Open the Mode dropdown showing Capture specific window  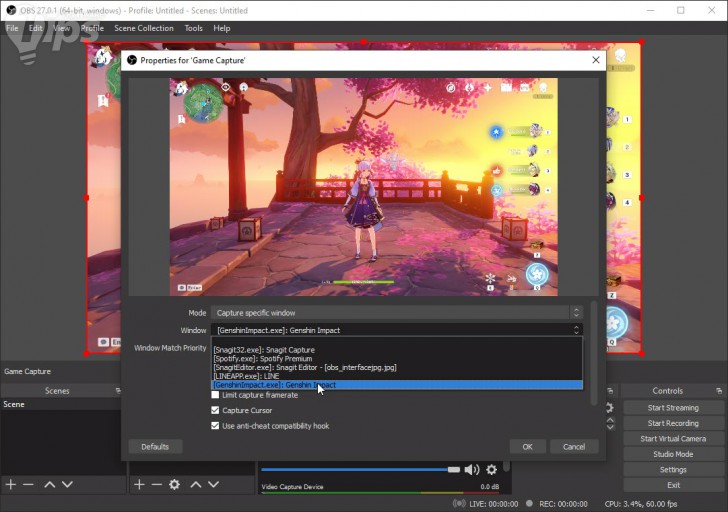(396, 313)
